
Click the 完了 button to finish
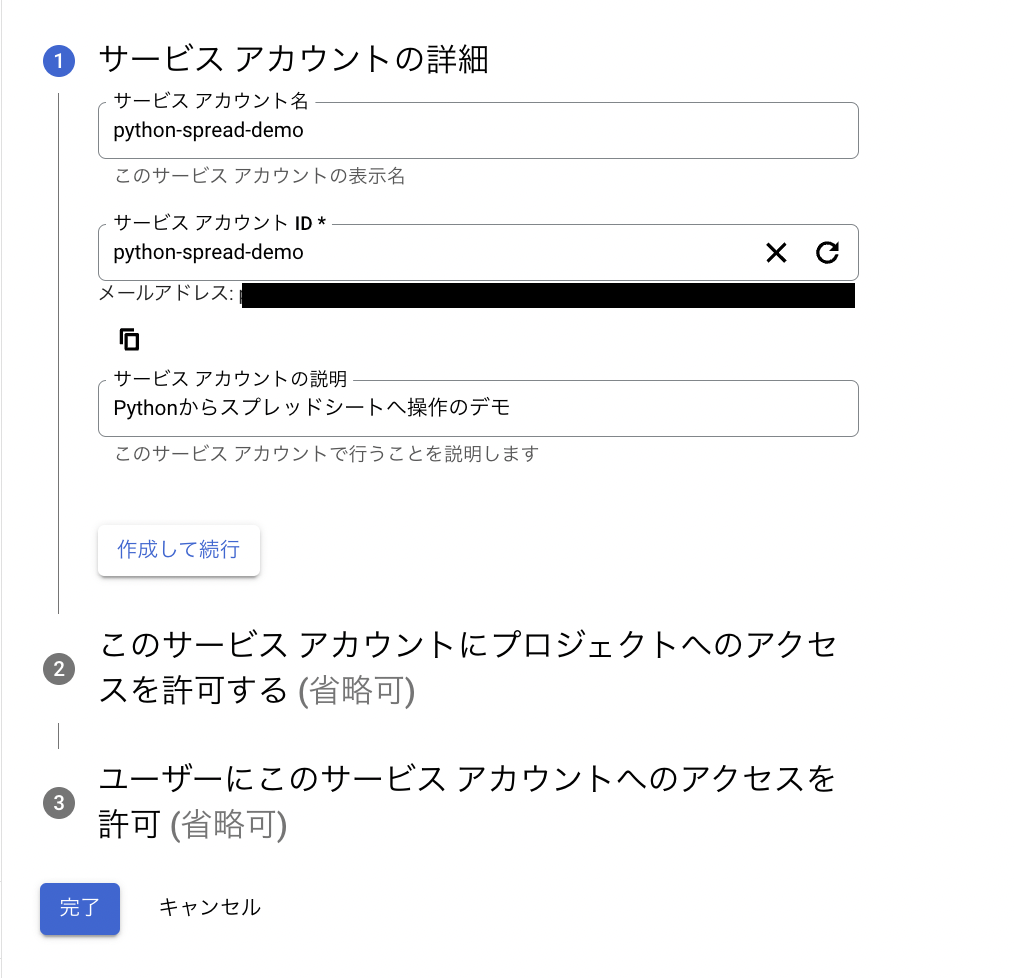79,908
